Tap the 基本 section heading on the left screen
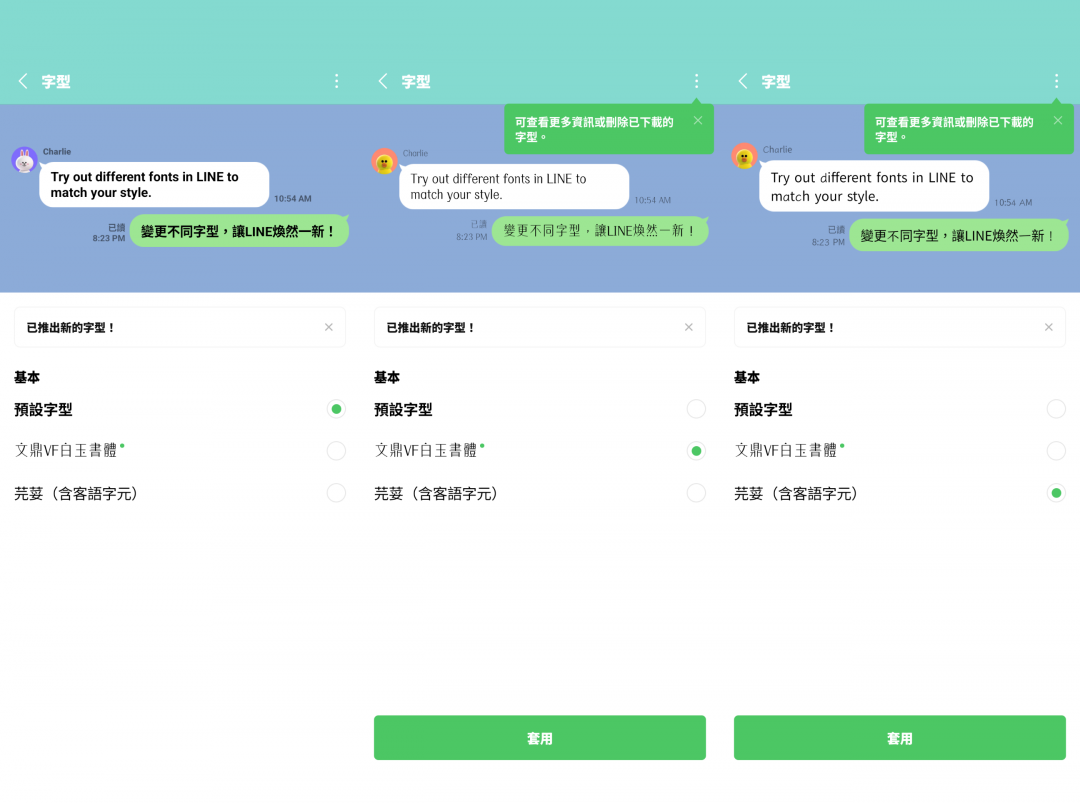 (27, 377)
